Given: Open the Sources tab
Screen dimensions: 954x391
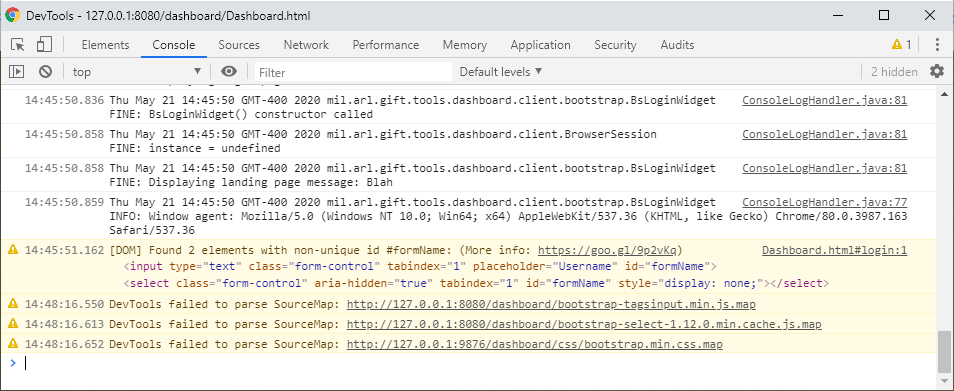Looking at the screenshot, I should tap(239, 44).
